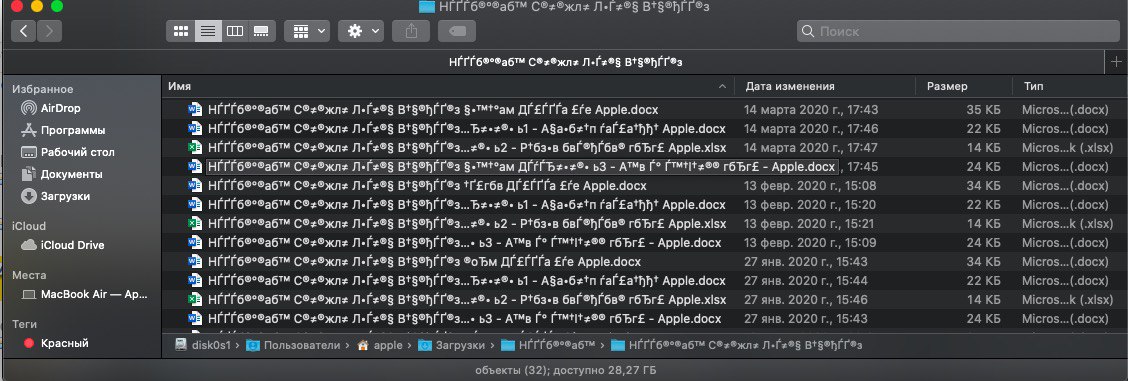The image size is (1128, 381).
Task: Click 34 КБ size in 27 янв. 15:43 row
Action: click(x=983, y=262)
